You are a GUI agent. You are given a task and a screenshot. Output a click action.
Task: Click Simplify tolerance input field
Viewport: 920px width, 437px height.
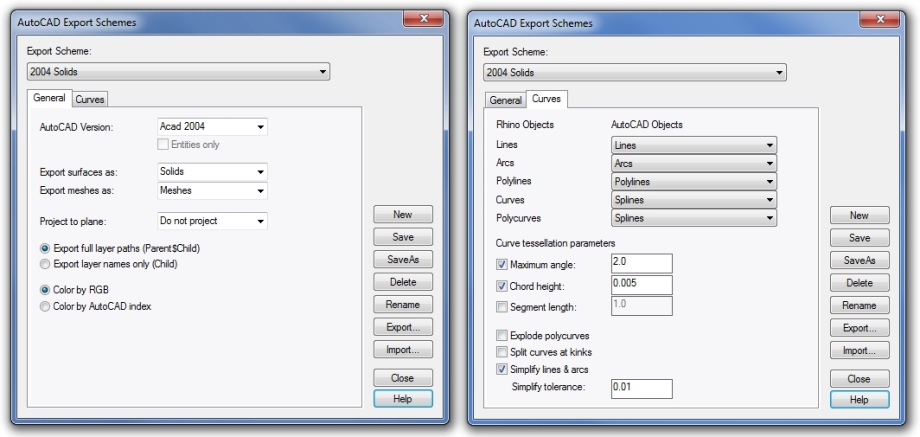coord(642,389)
